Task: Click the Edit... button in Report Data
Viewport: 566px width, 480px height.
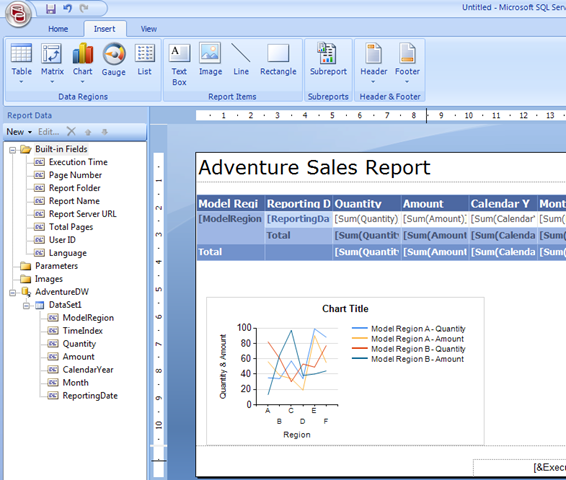Action: pos(49,132)
